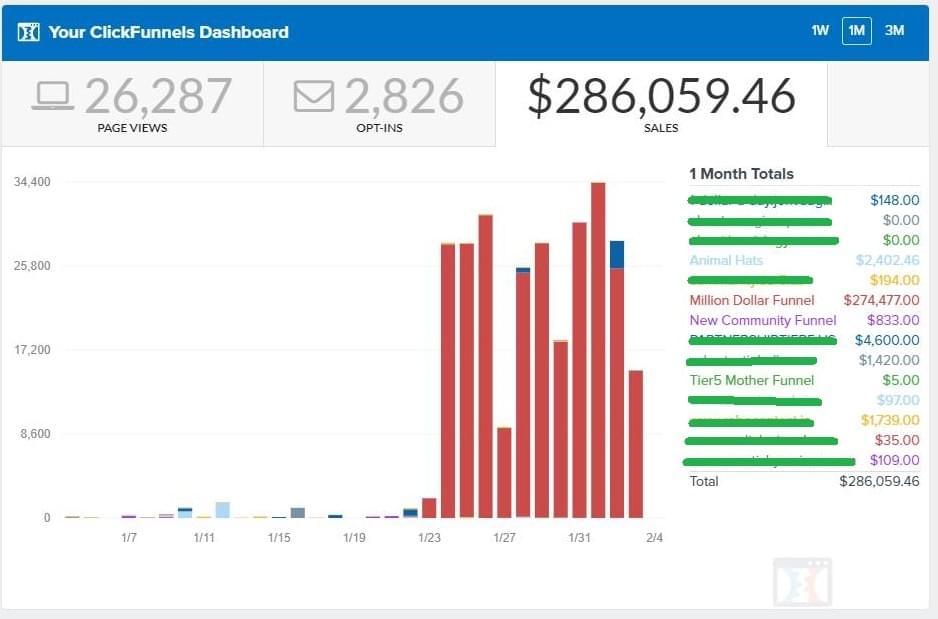Click the 1/31 x-axis date label
938x619 pixels.
(x=579, y=538)
